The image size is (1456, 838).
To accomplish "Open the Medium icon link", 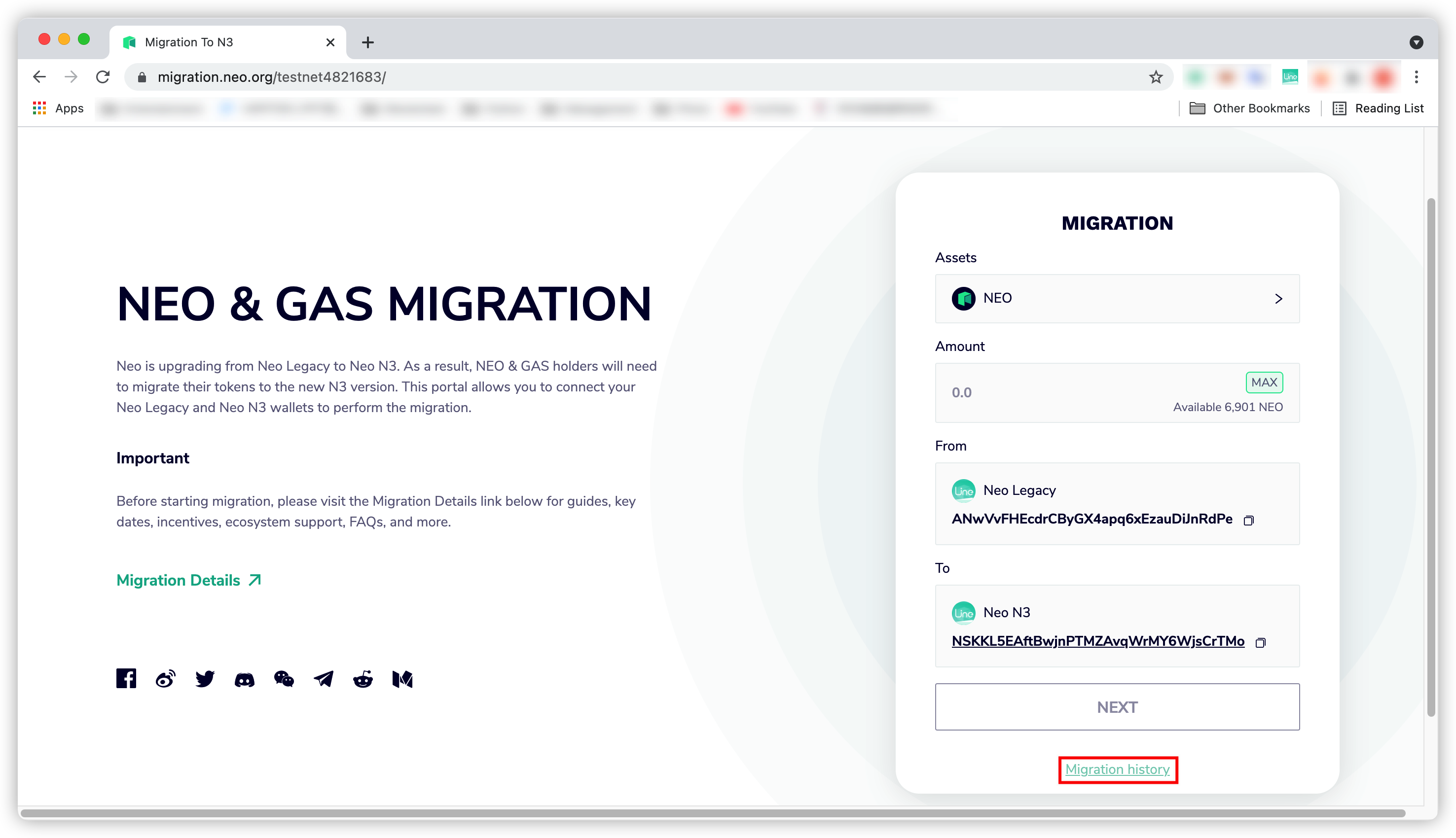I will (x=402, y=679).
